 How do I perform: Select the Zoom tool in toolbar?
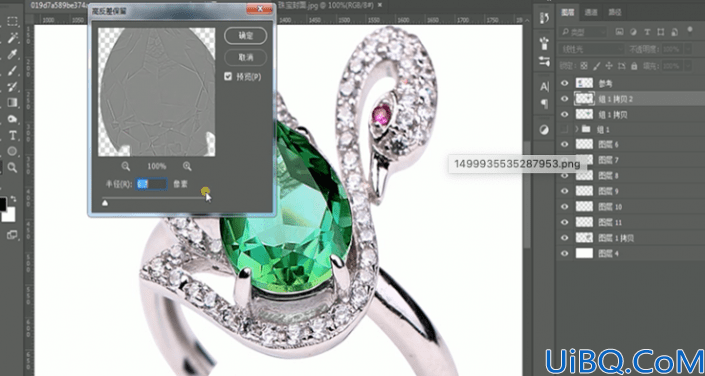coord(12,168)
